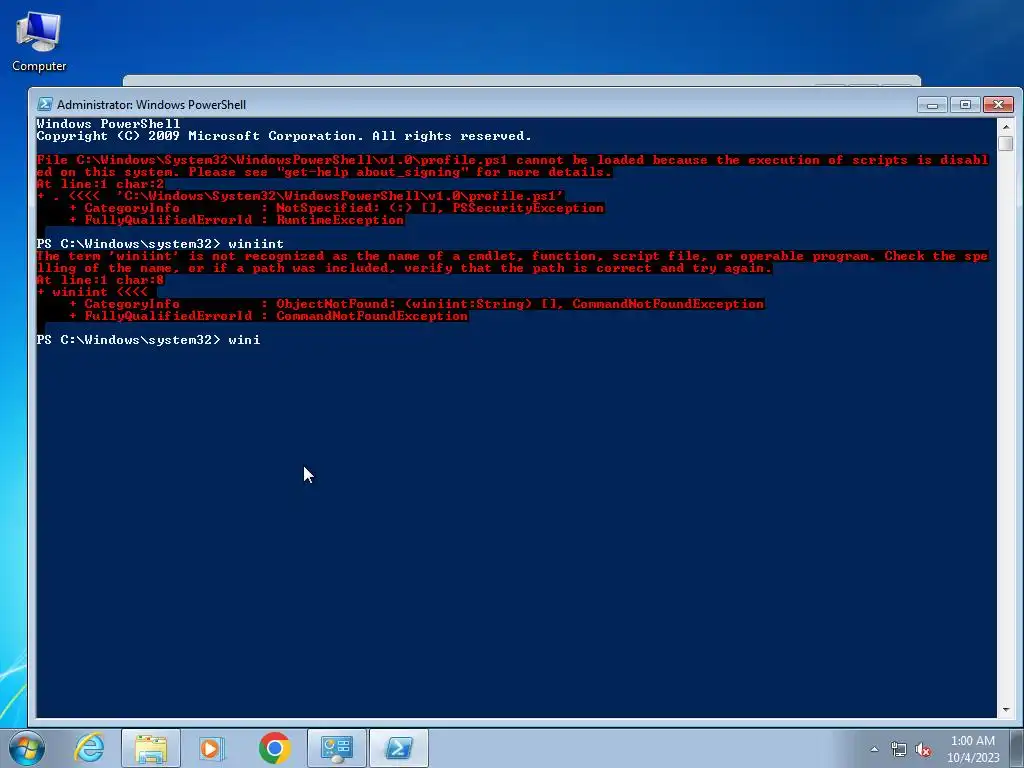Click the muted volume tray icon
Screen dimensions: 1024x768
pos(923,749)
